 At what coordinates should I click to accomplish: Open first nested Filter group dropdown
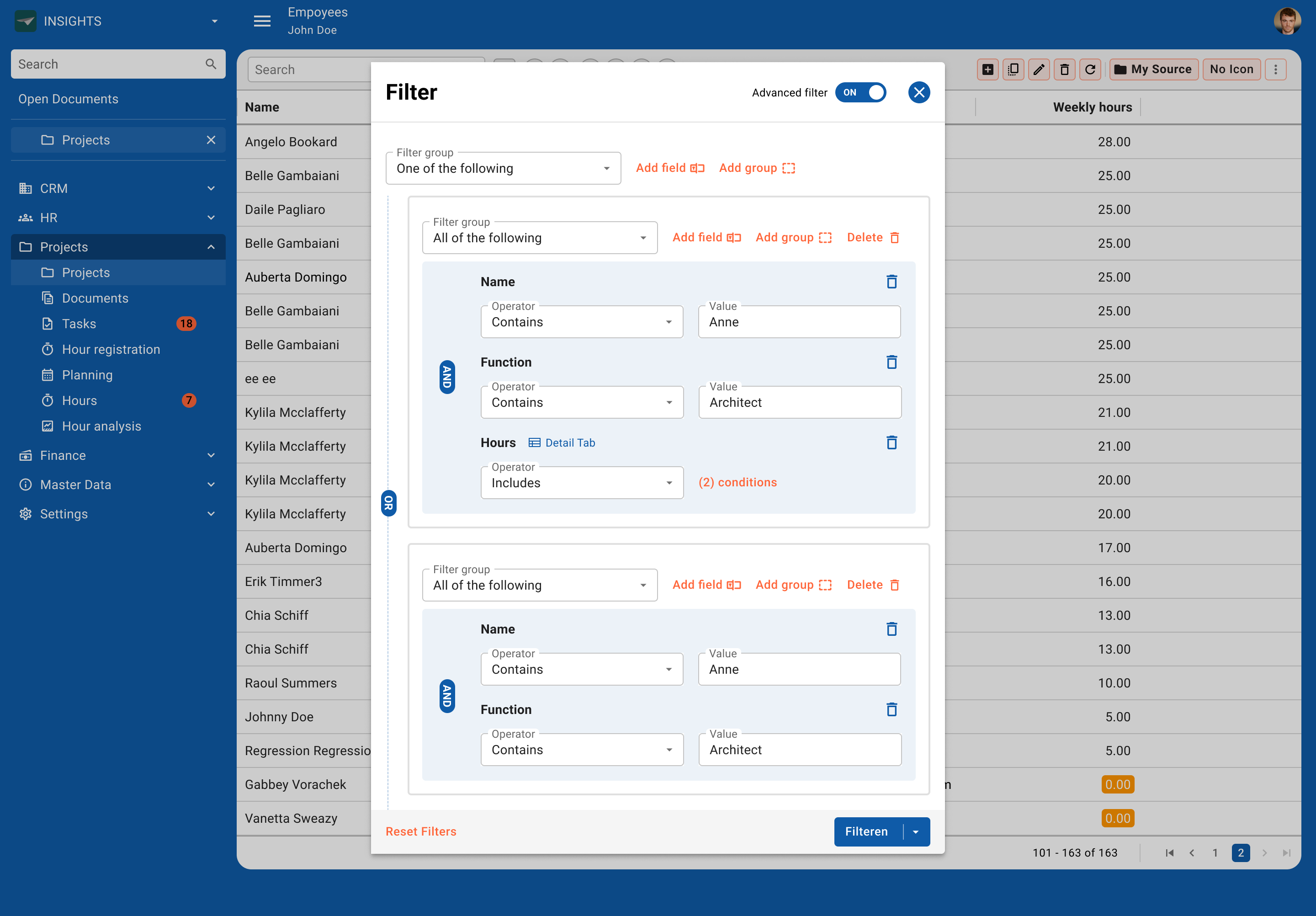click(x=540, y=237)
